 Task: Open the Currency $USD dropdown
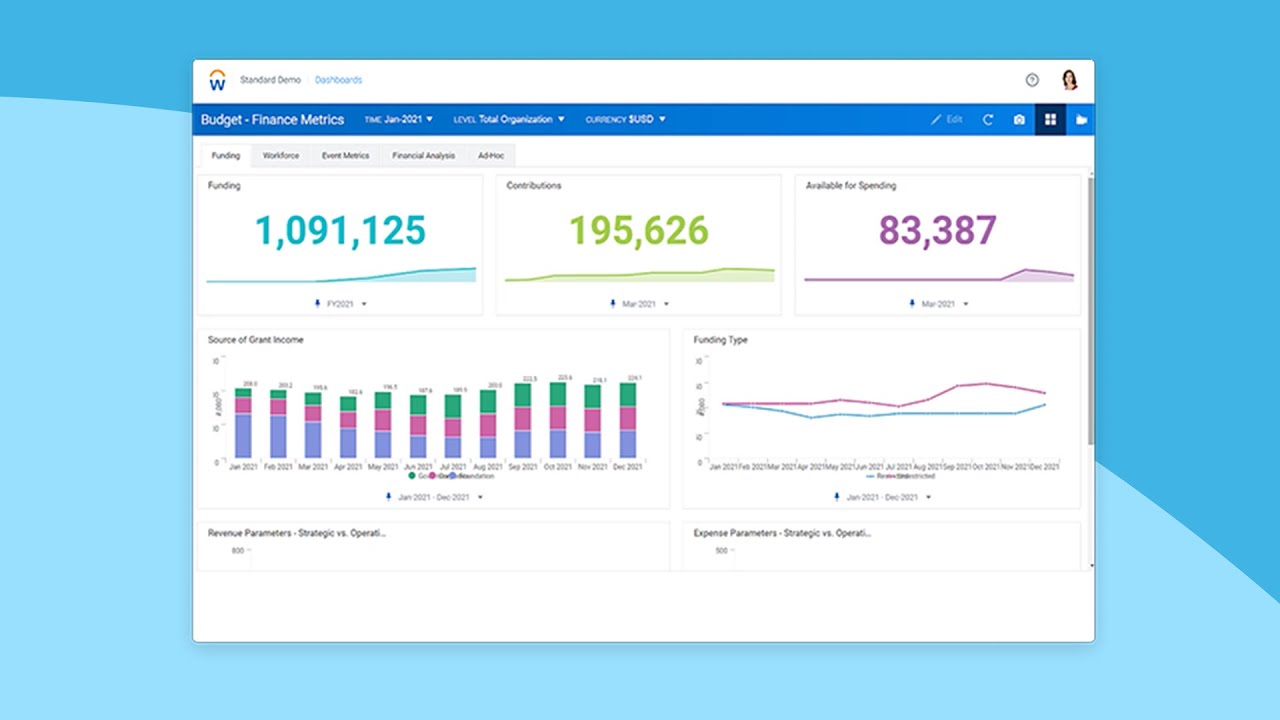click(625, 119)
